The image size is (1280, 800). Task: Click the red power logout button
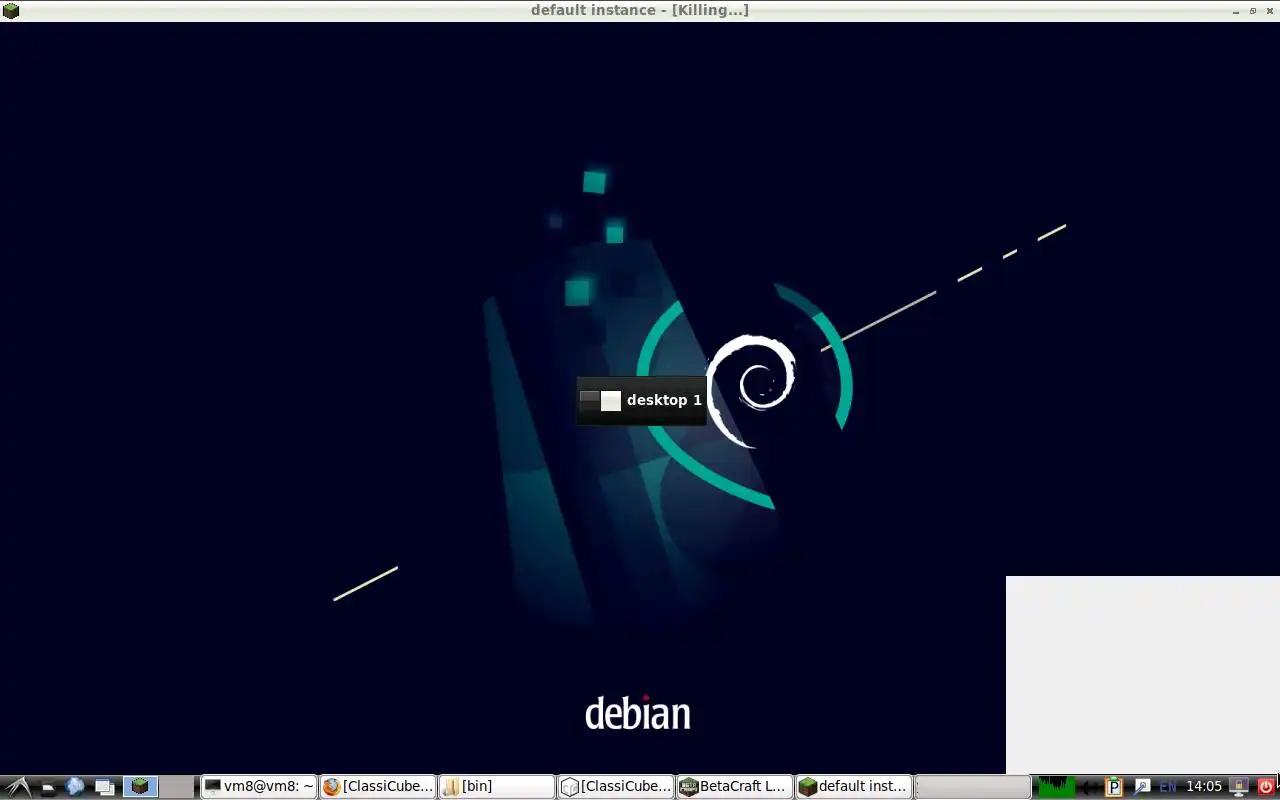click(x=1266, y=787)
